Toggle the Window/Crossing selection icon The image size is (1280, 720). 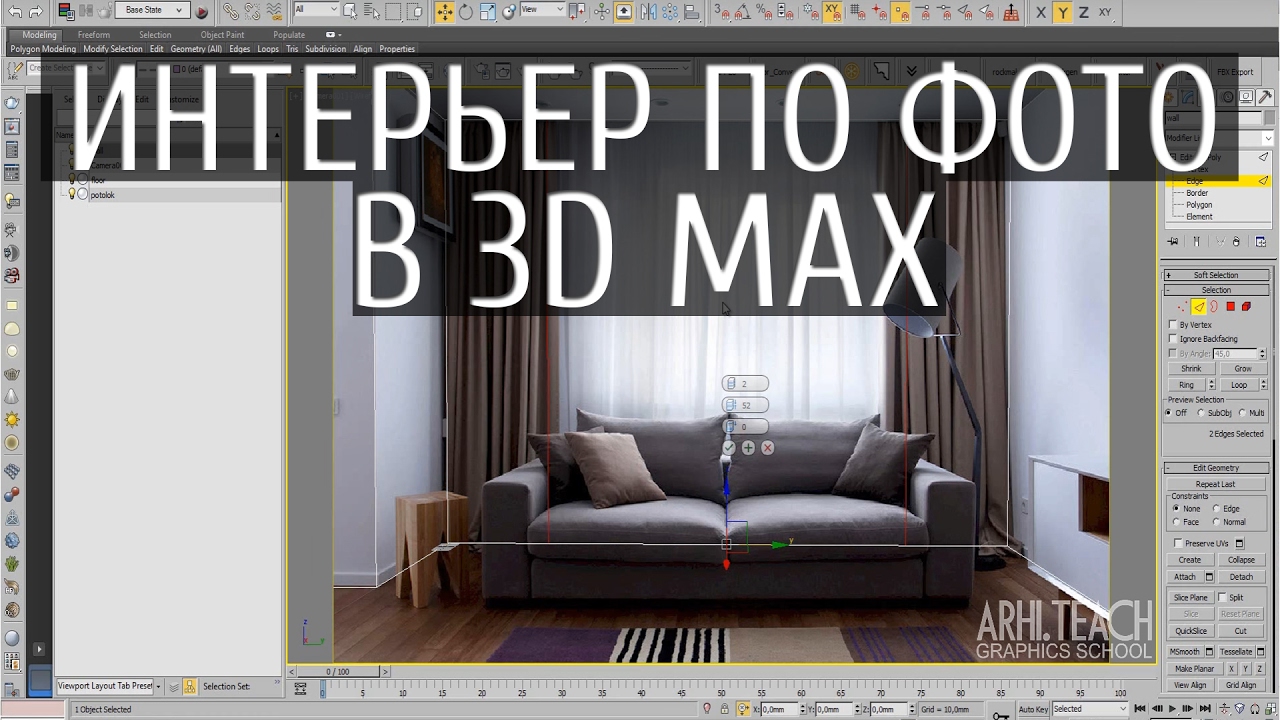pos(415,11)
